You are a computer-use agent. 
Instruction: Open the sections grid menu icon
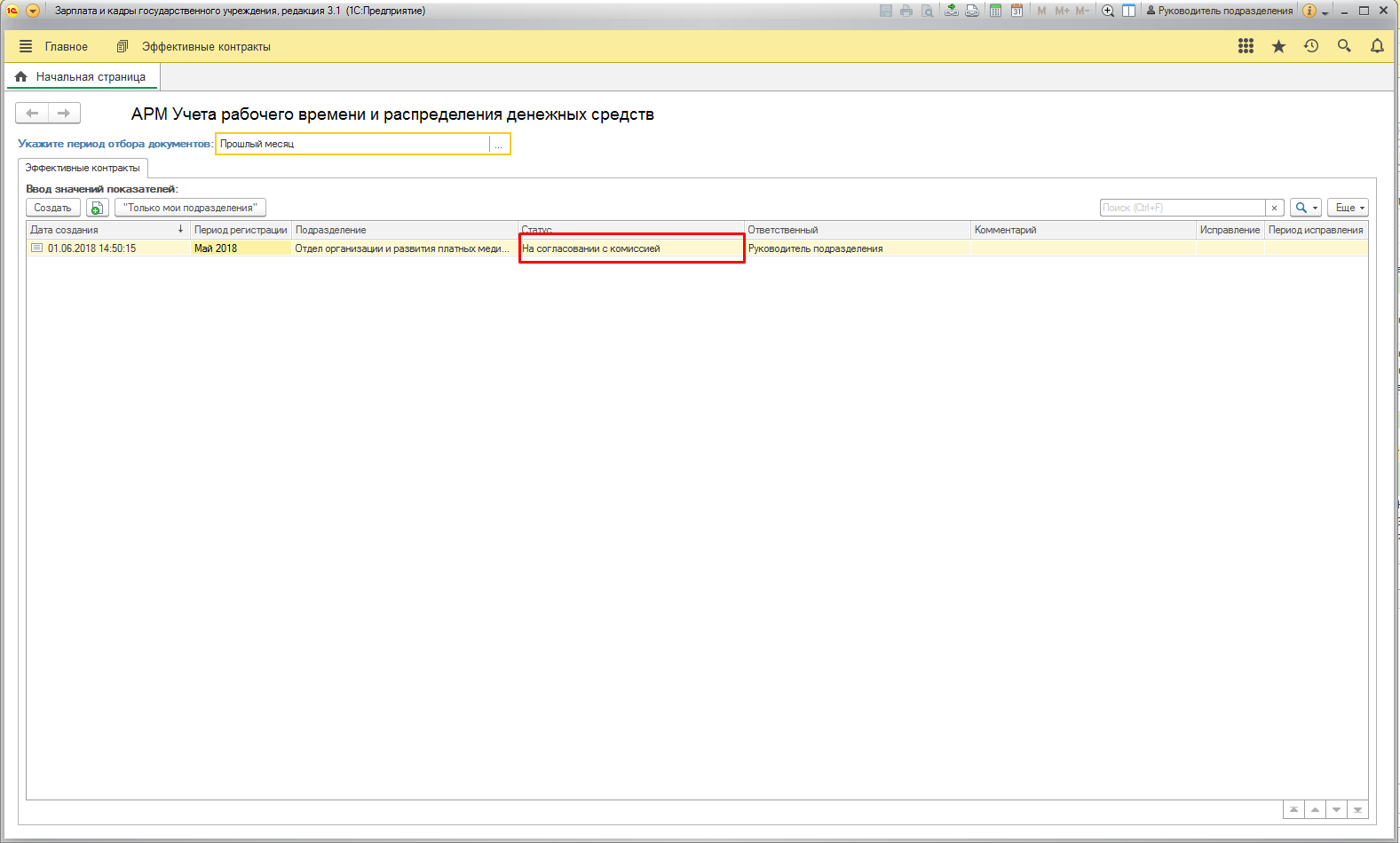[1246, 46]
